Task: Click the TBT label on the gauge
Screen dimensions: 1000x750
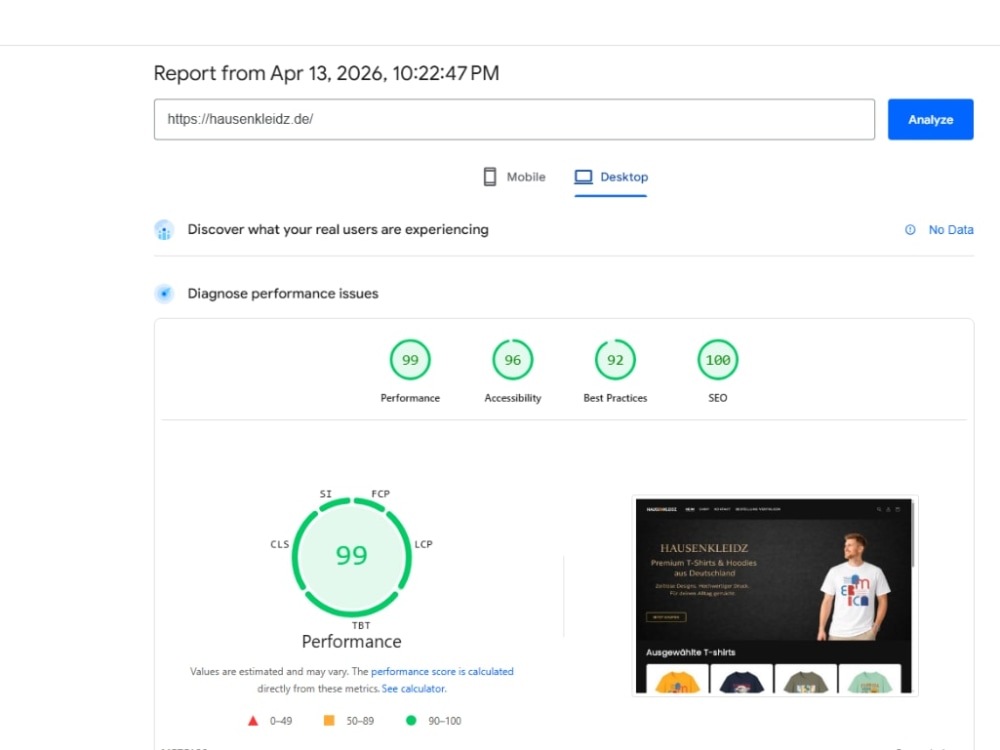Action: [x=361, y=626]
